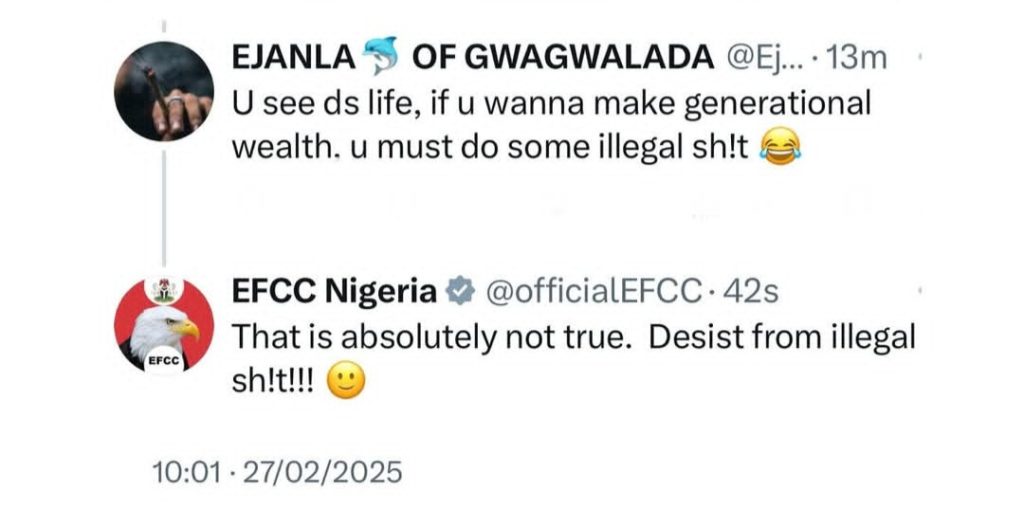
Task: Click EFCC Nigeria's verified badge
Action: (460, 291)
